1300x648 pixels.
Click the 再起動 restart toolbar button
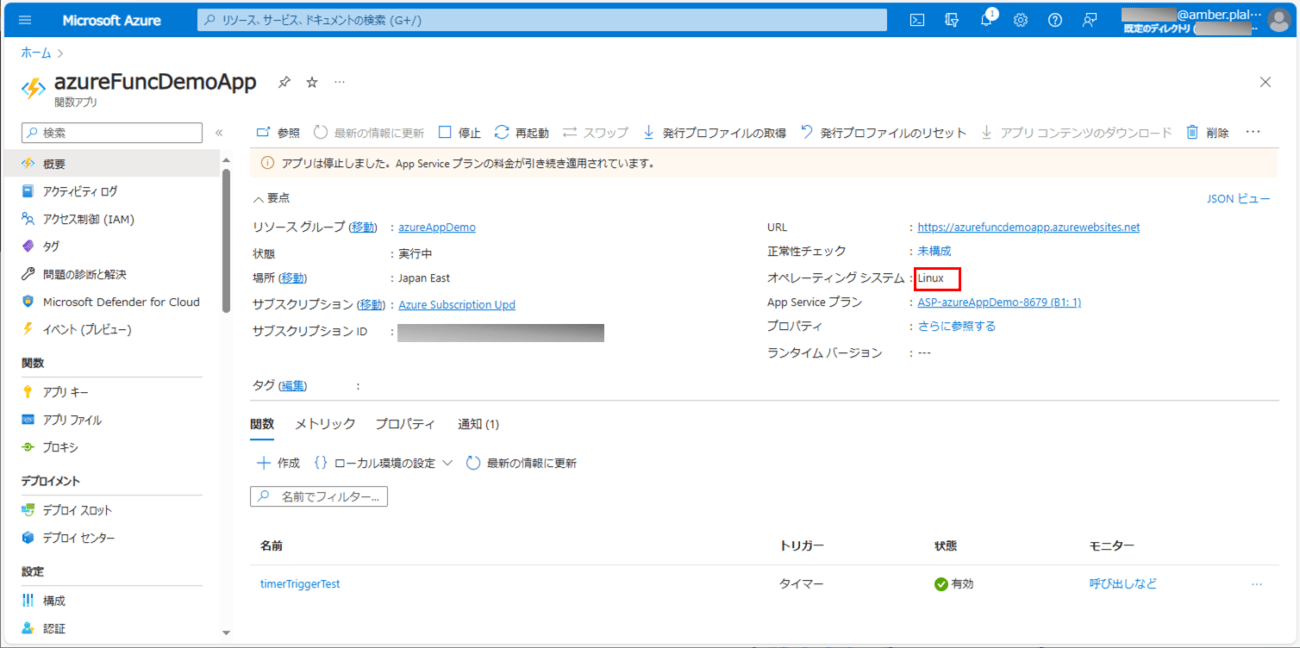click(521, 132)
